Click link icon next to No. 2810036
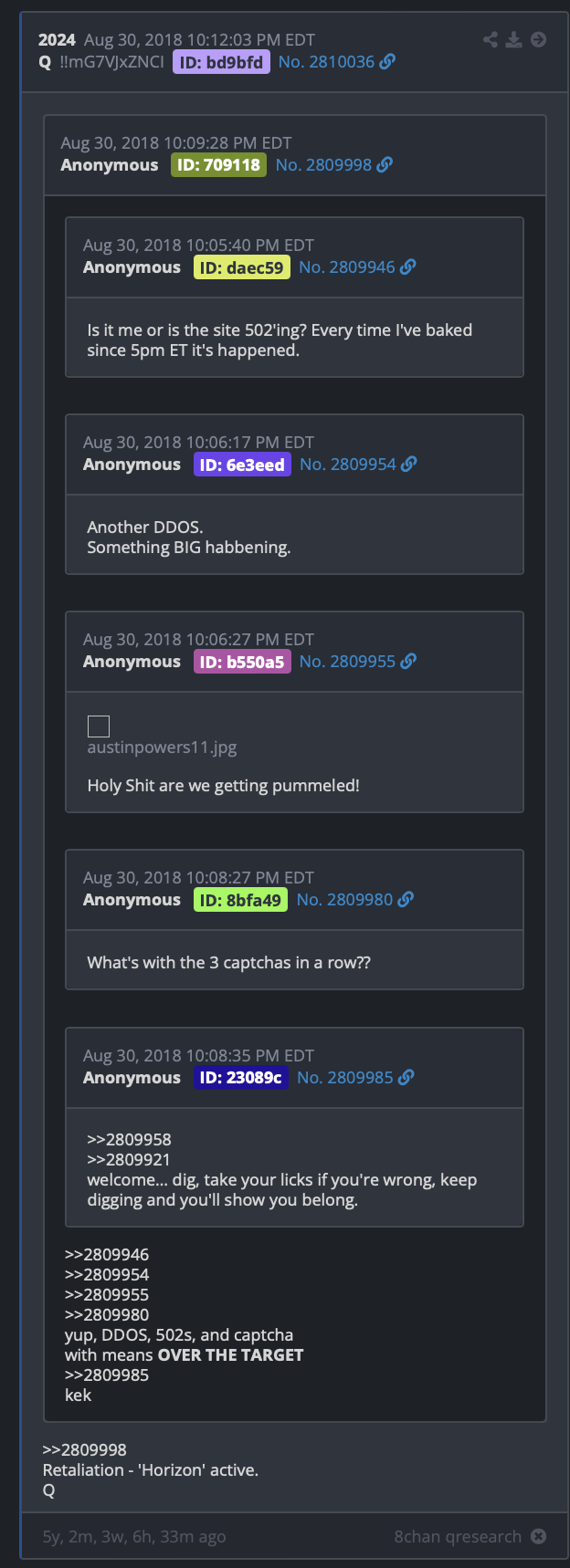This screenshot has width=570, height=1568. [388, 62]
